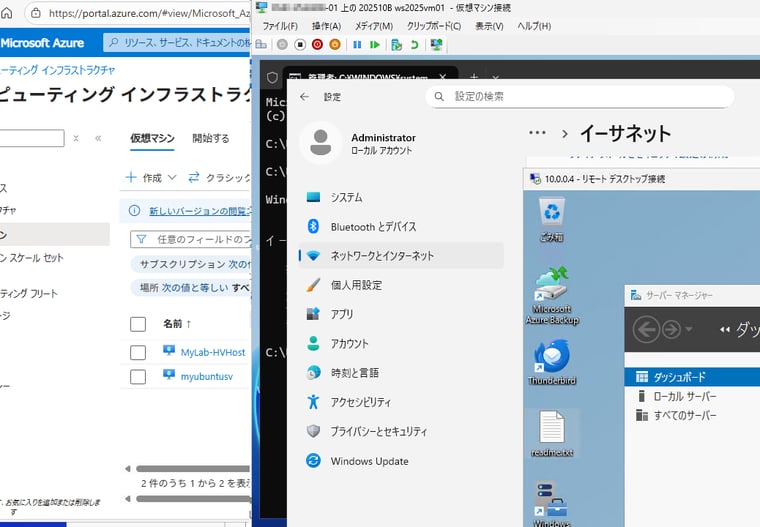The width and height of the screenshot is (760, 527).
Task: Click the Settings back arrow
Action: click(x=304, y=97)
